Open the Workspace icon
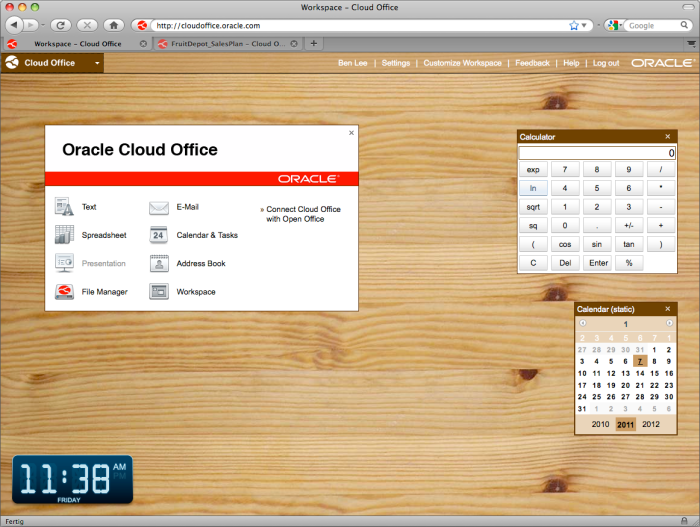700x527 pixels. tap(159, 292)
